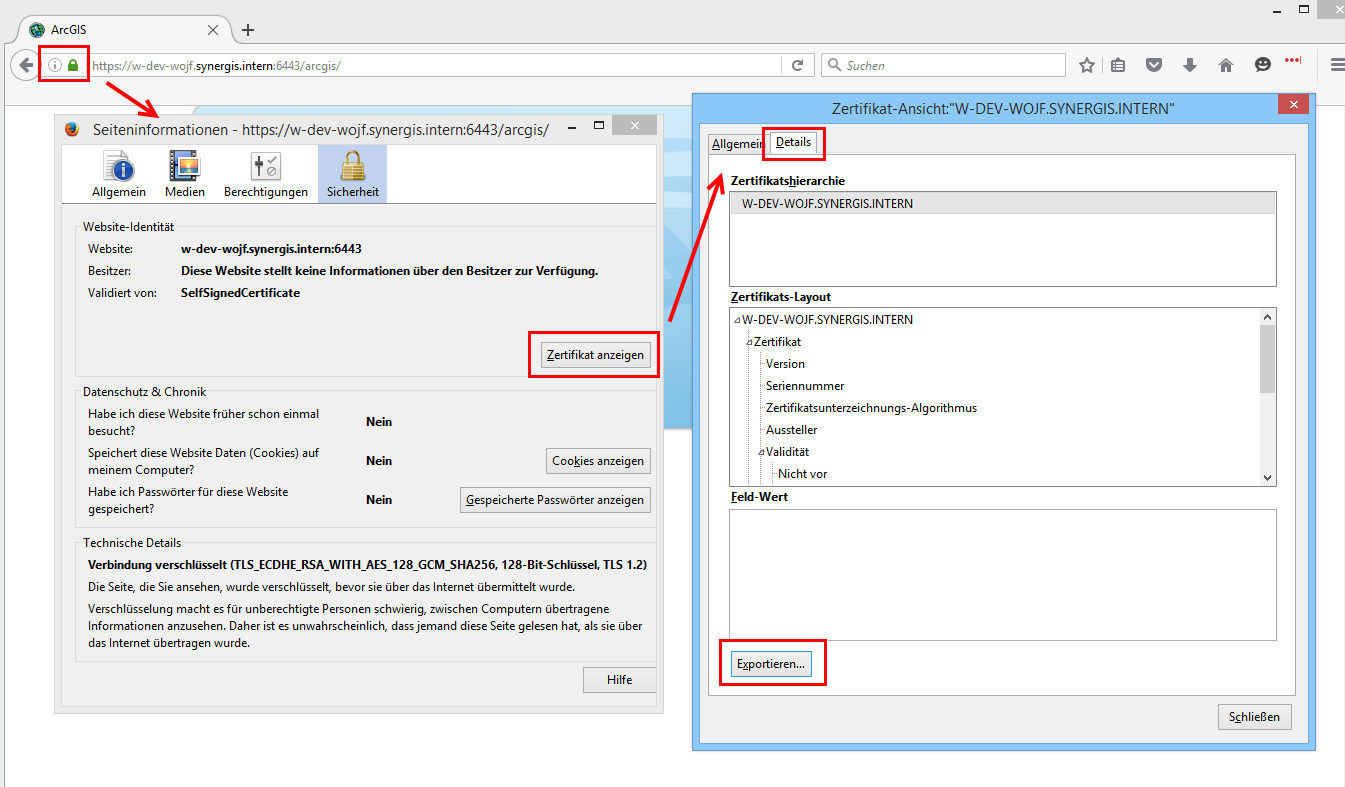
Task: Switch to the Details tab in Zertifikat-Ansicht
Action: (793, 143)
